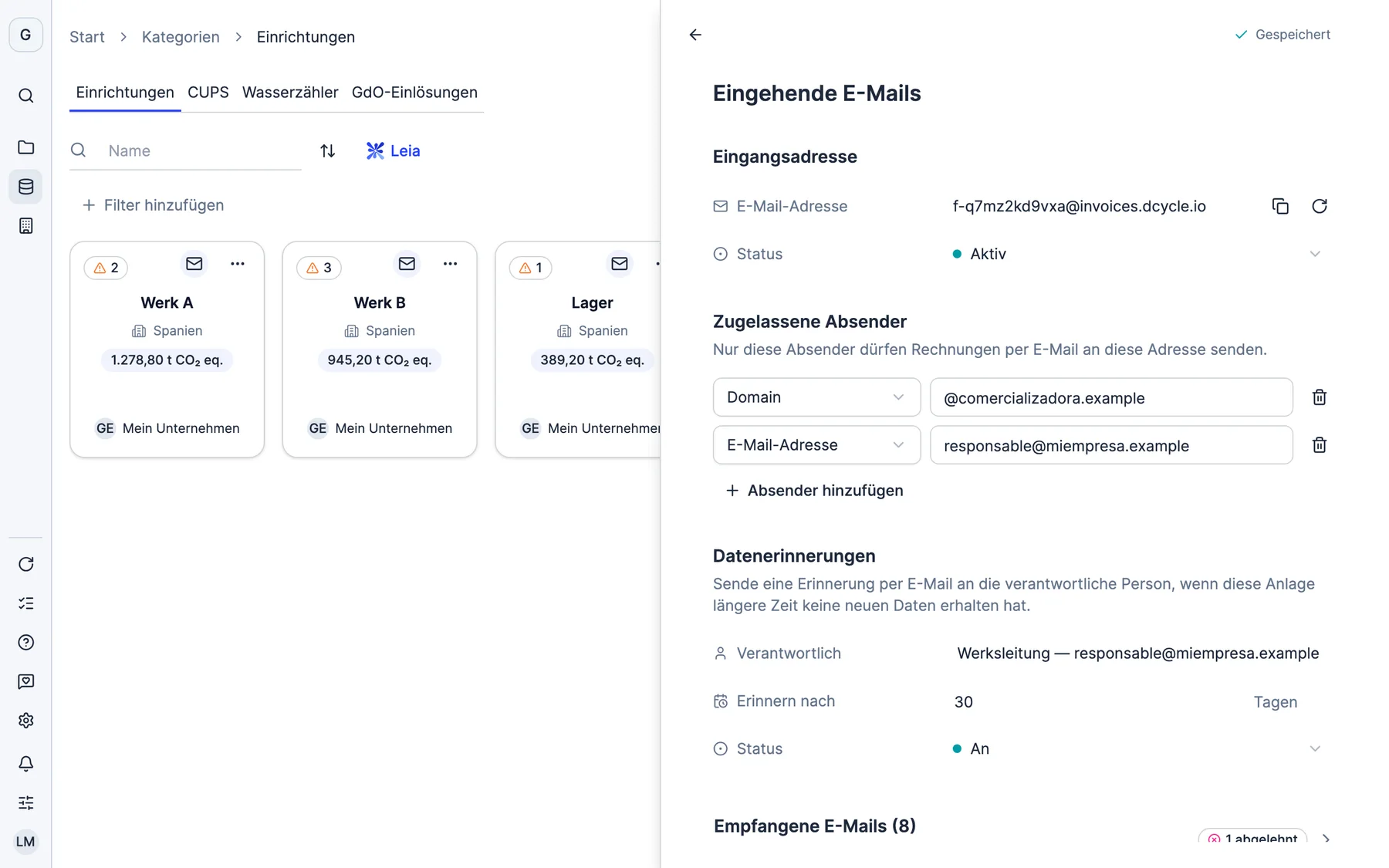Open mail settings on Werk B card
Viewport: 1389px width, 868px height.
point(407,264)
